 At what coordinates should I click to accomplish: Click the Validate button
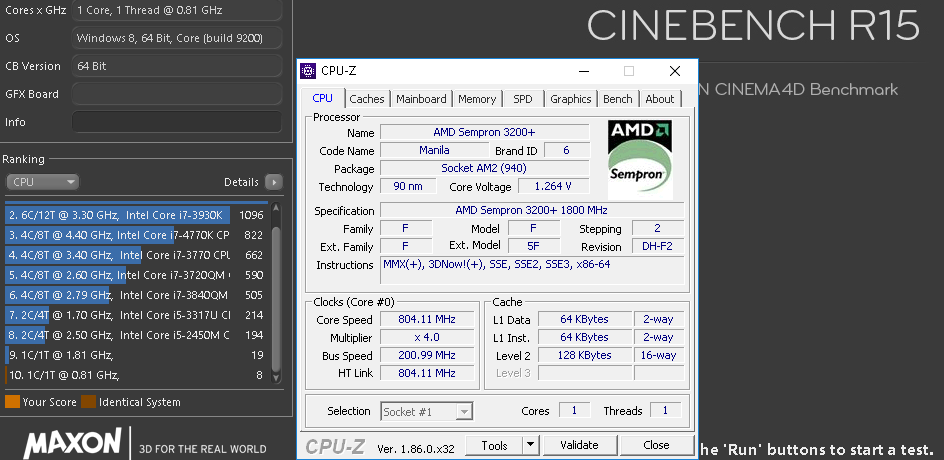click(x=579, y=445)
